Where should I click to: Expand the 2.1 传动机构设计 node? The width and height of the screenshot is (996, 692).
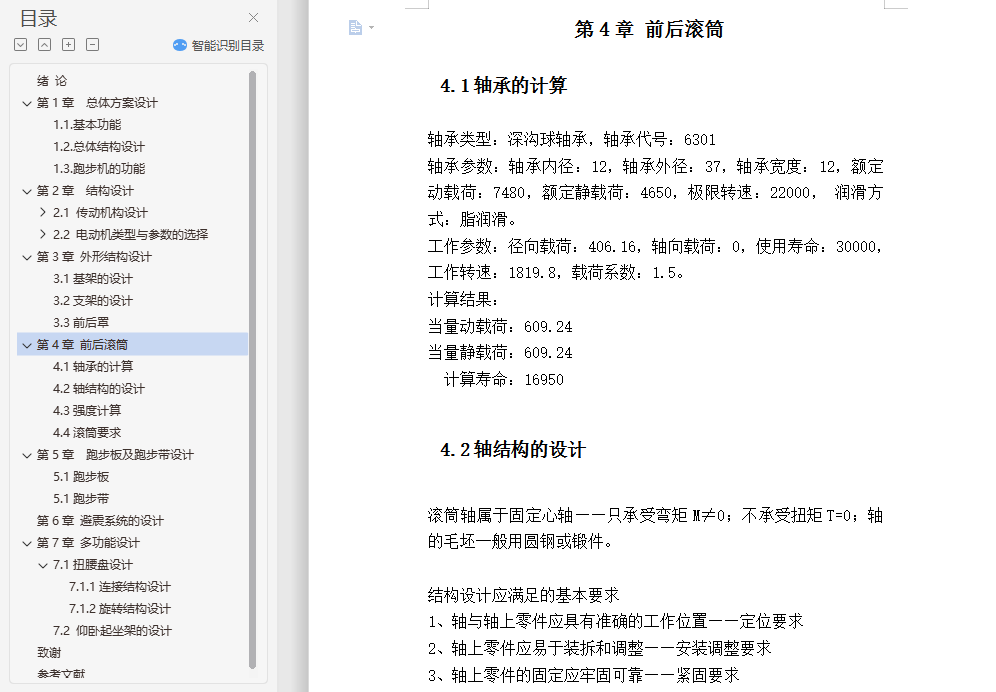point(43,212)
